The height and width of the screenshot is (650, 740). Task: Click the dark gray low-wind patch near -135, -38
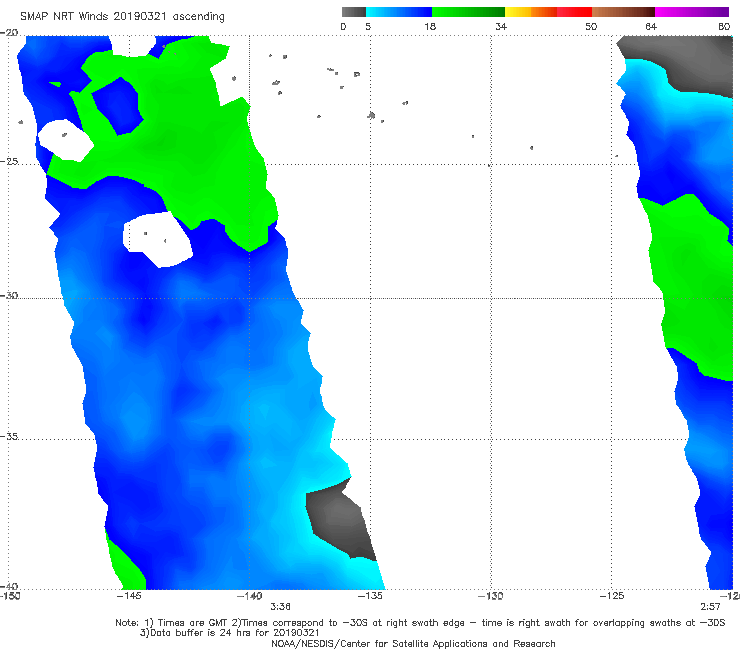(x=341, y=520)
